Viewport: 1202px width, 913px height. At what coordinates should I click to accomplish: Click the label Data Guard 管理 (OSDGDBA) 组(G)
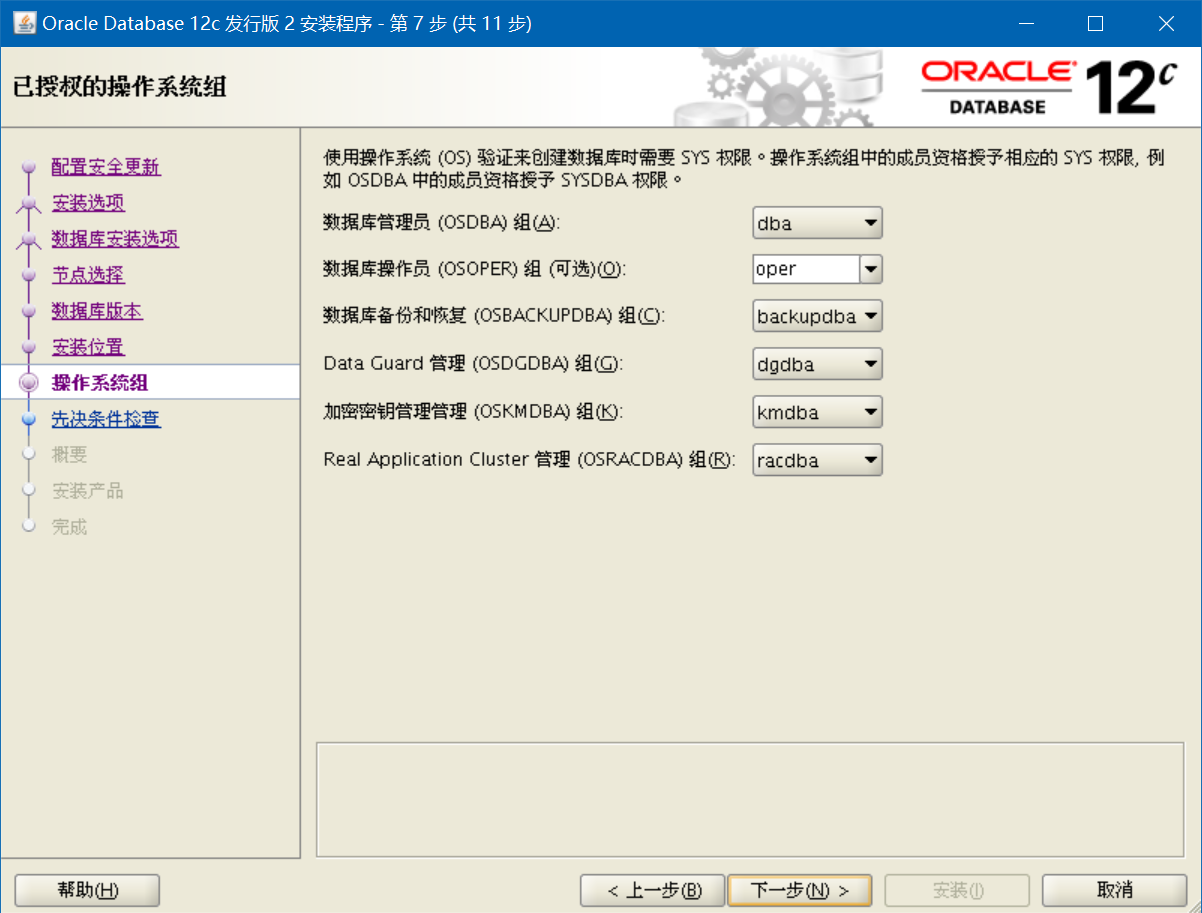coord(473,364)
